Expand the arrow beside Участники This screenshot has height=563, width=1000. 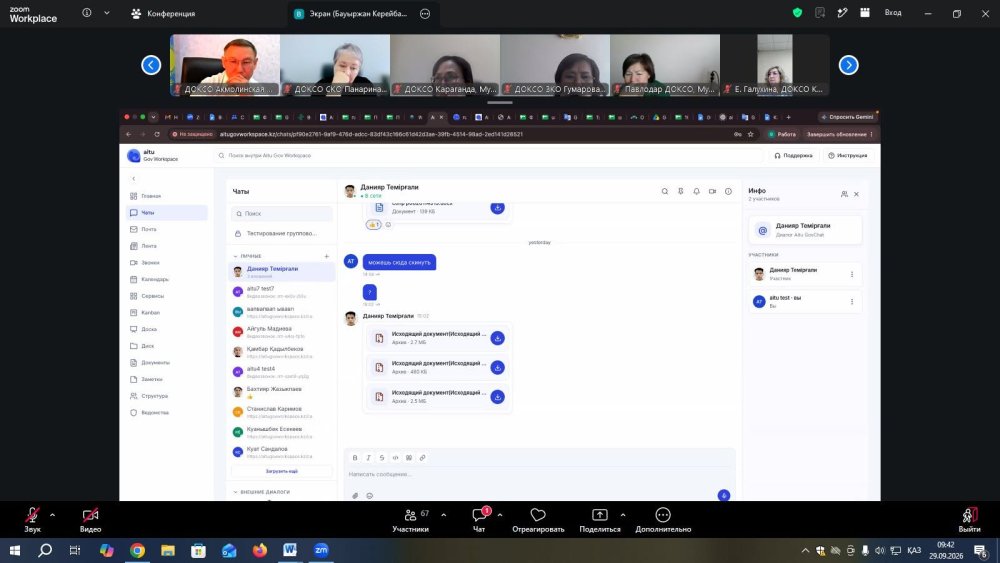443,515
